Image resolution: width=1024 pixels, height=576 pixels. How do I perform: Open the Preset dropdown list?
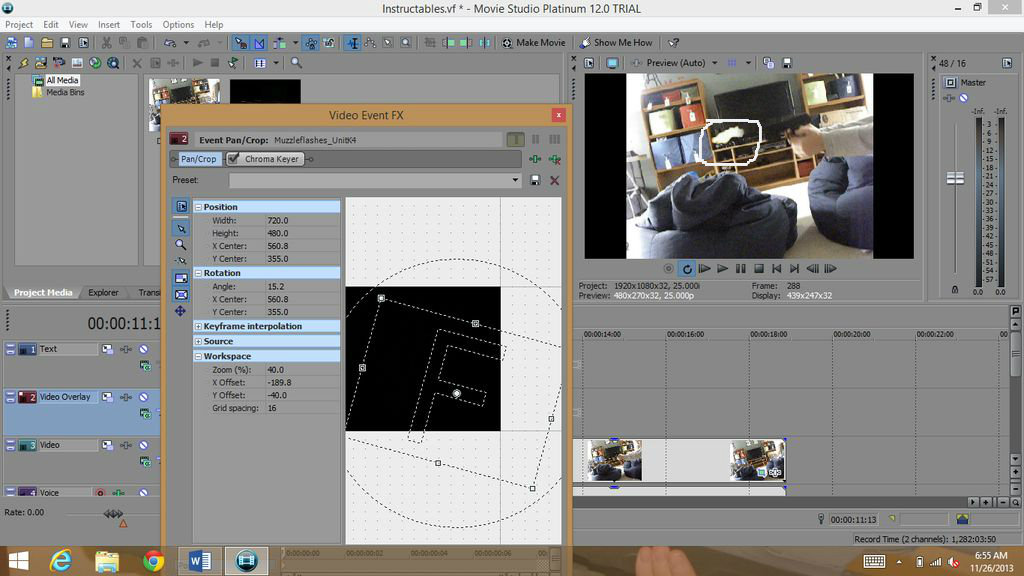515,180
